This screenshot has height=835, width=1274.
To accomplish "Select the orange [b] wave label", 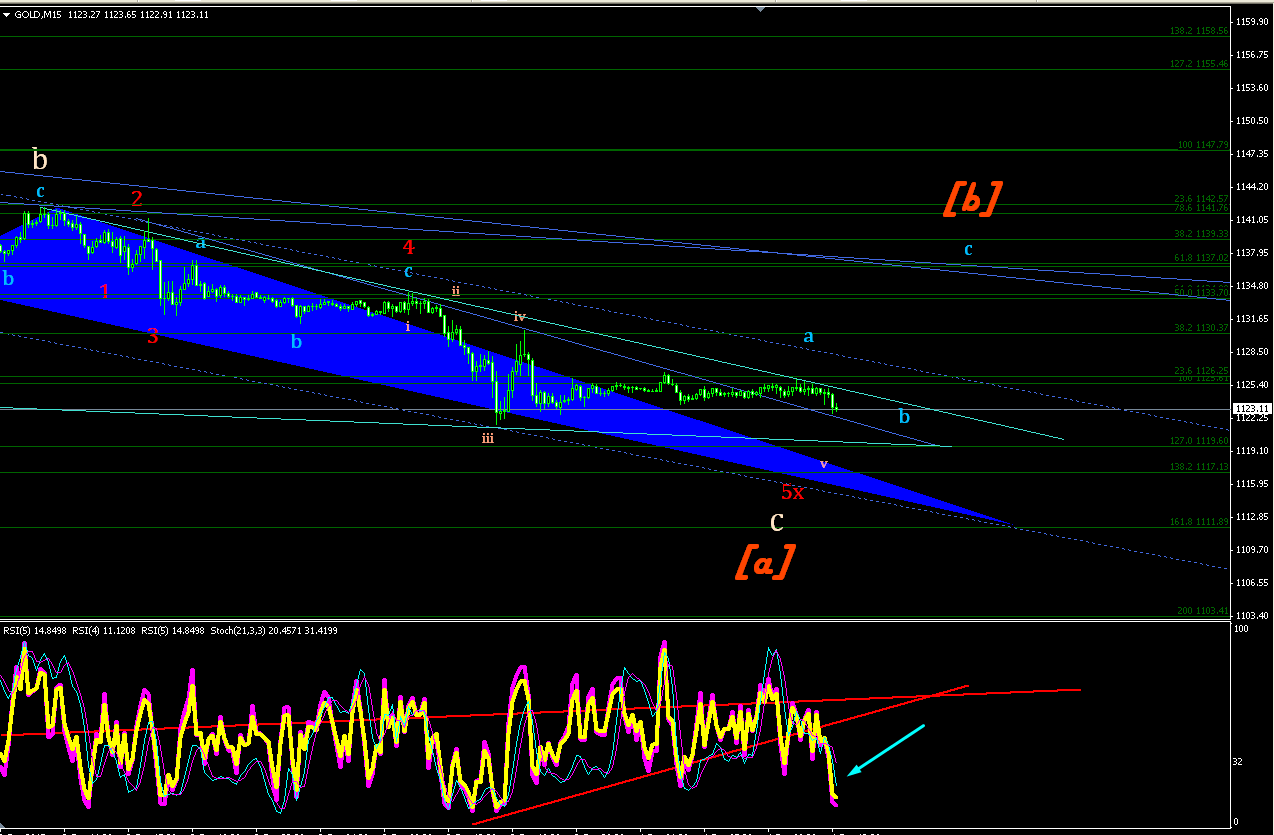I will (x=972, y=199).
